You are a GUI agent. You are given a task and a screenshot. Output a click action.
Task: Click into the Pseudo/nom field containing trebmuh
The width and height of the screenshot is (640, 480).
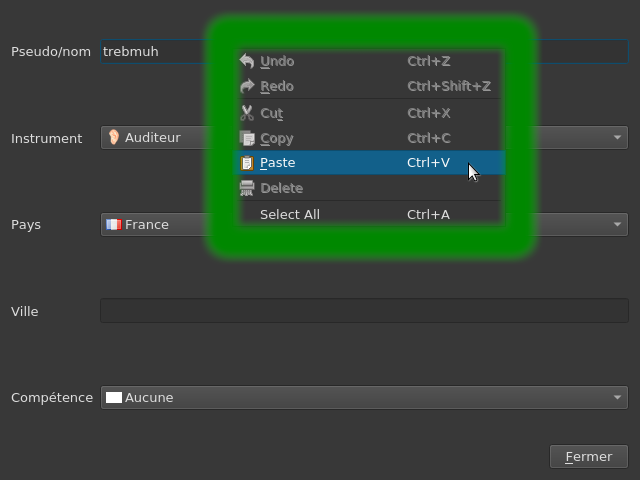(x=364, y=51)
